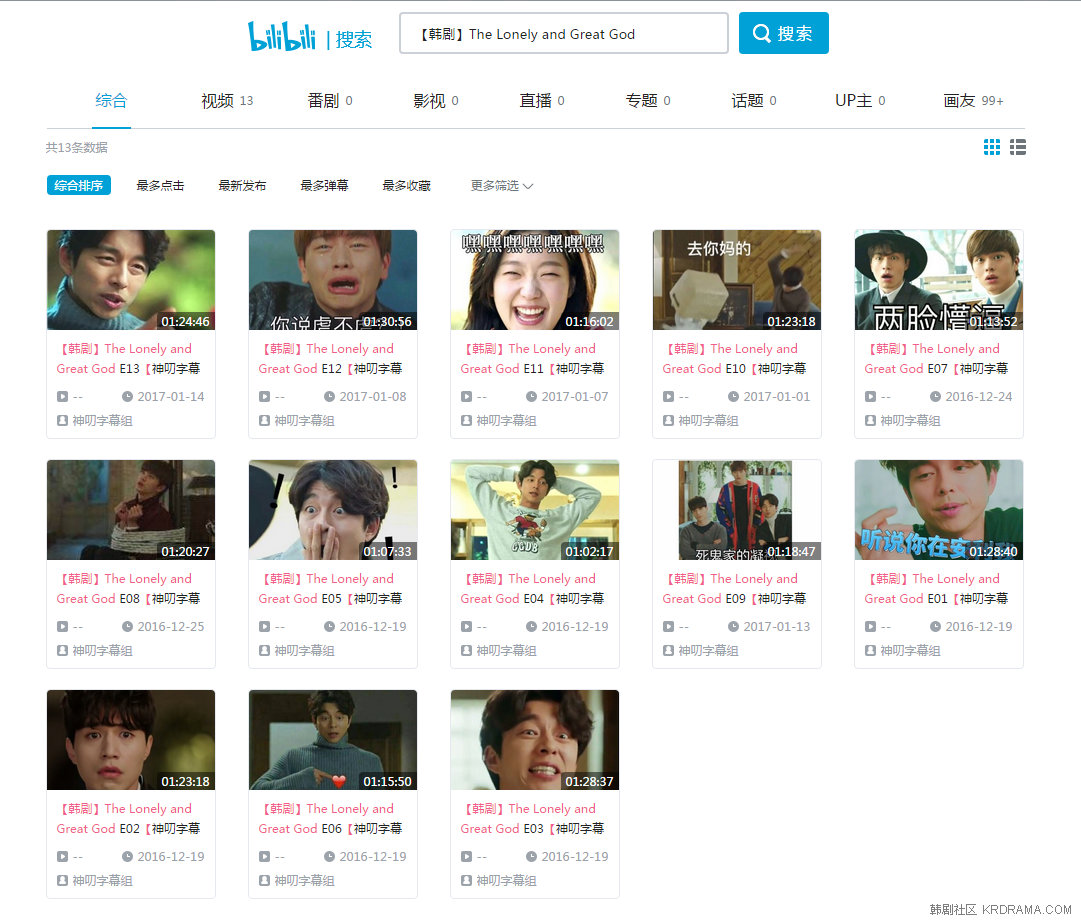Click play count icon on E13 card
The image size is (1081, 920).
62,397
